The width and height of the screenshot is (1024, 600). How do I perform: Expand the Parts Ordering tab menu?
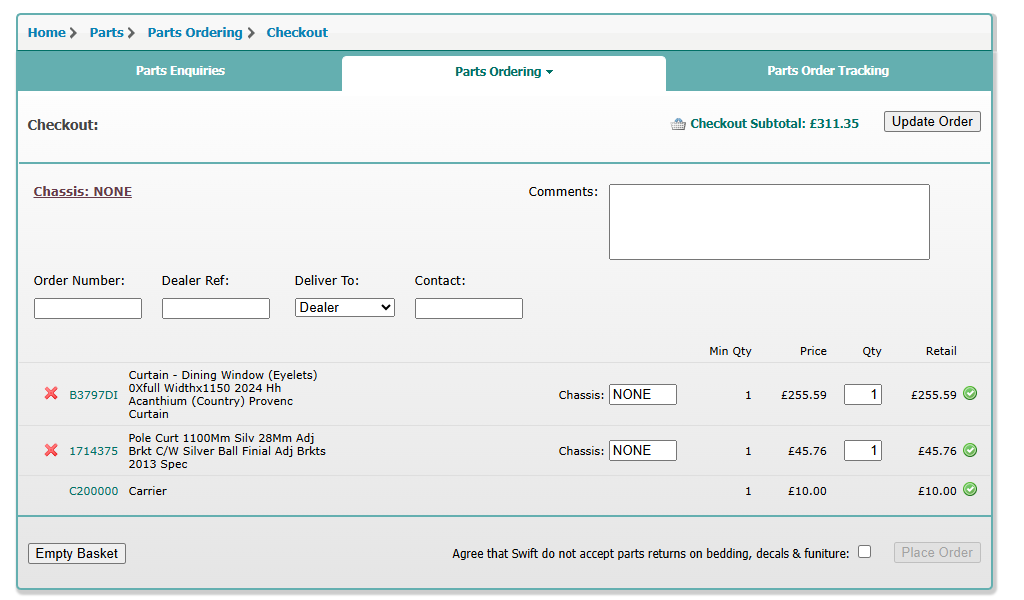503,72
